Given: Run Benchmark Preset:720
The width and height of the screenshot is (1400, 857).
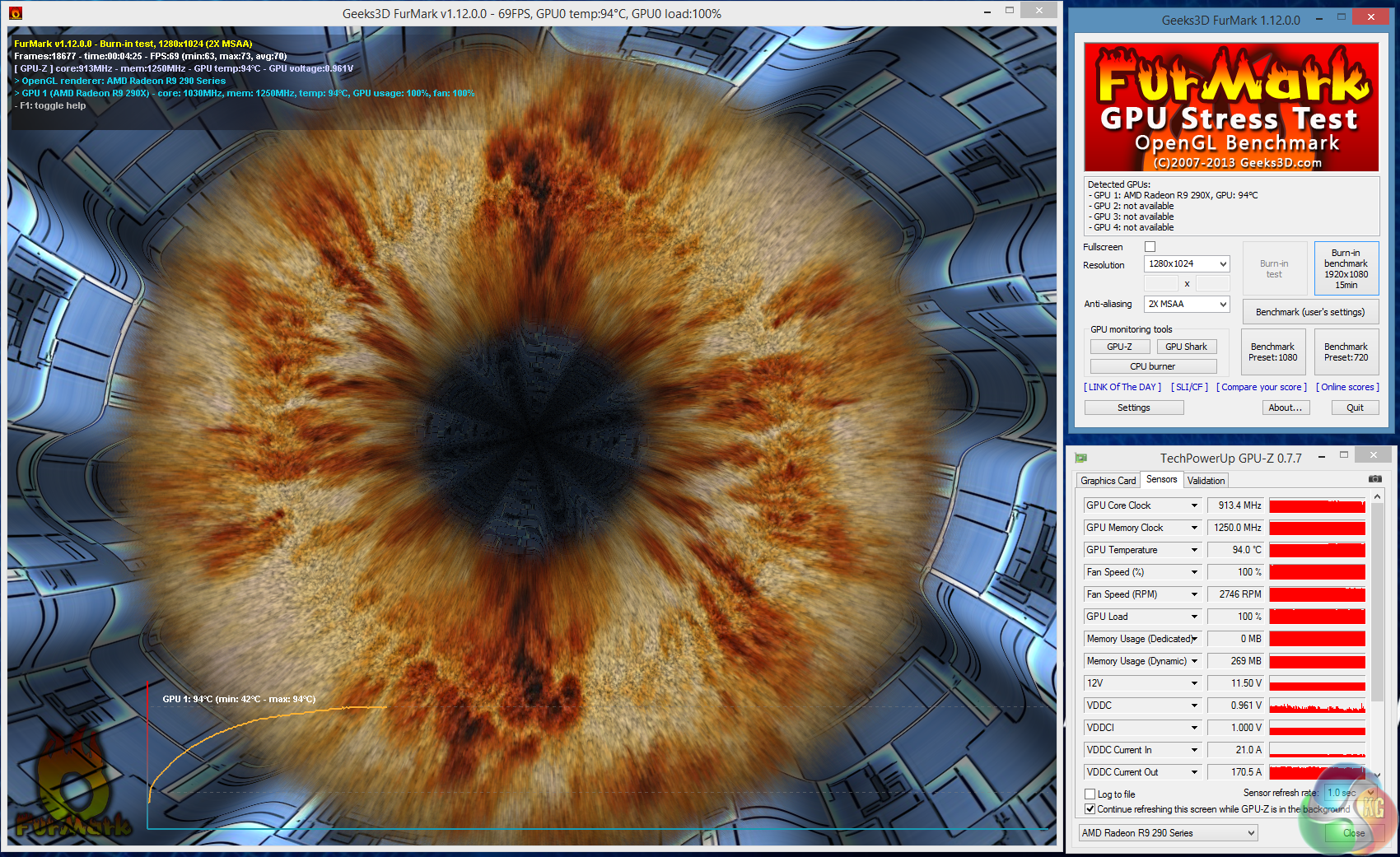Looking at the screenshot, I should click(1346, 352).
